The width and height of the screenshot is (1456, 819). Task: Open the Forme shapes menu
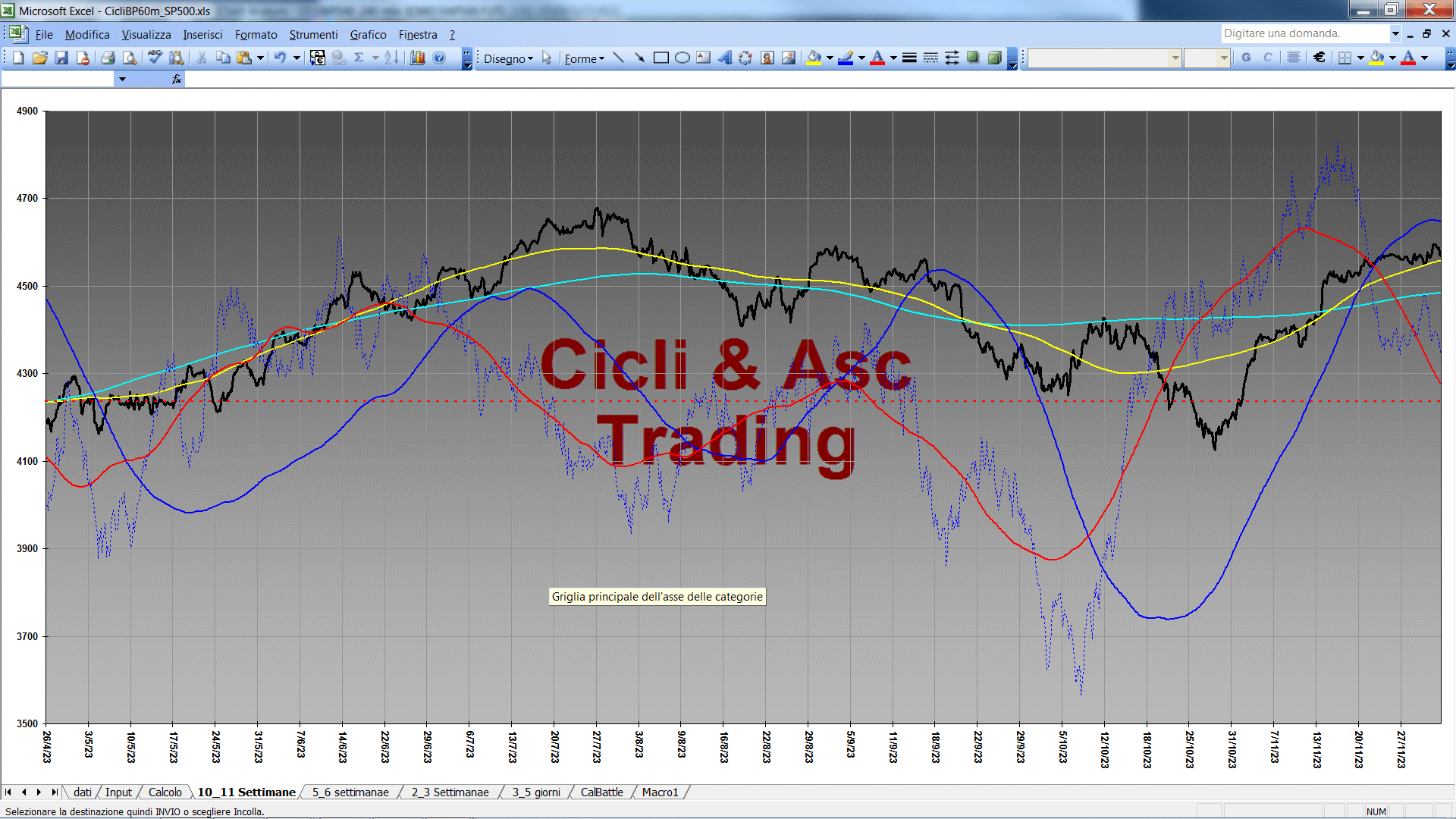584,58
